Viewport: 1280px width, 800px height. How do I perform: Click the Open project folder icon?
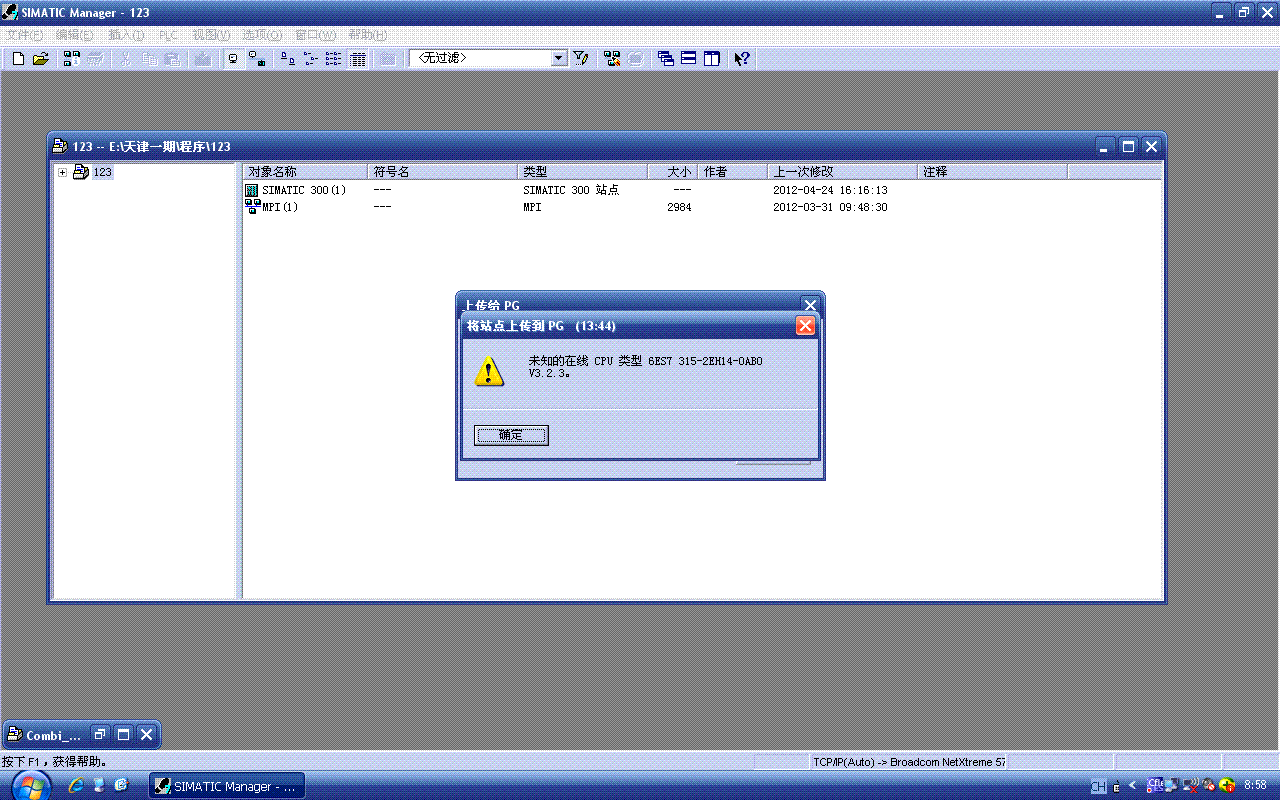(41, 59)
